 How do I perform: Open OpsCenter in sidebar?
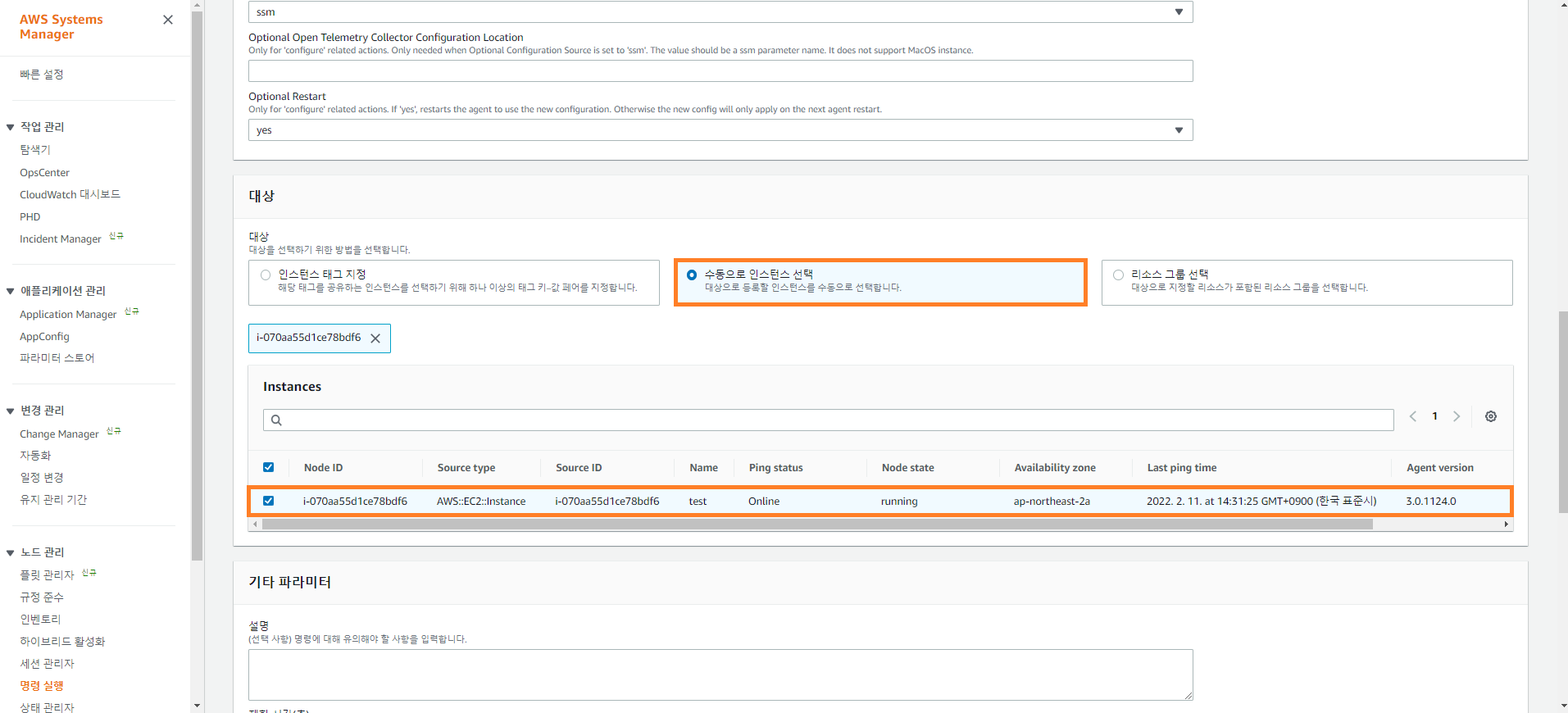click(x=45, y=173)
